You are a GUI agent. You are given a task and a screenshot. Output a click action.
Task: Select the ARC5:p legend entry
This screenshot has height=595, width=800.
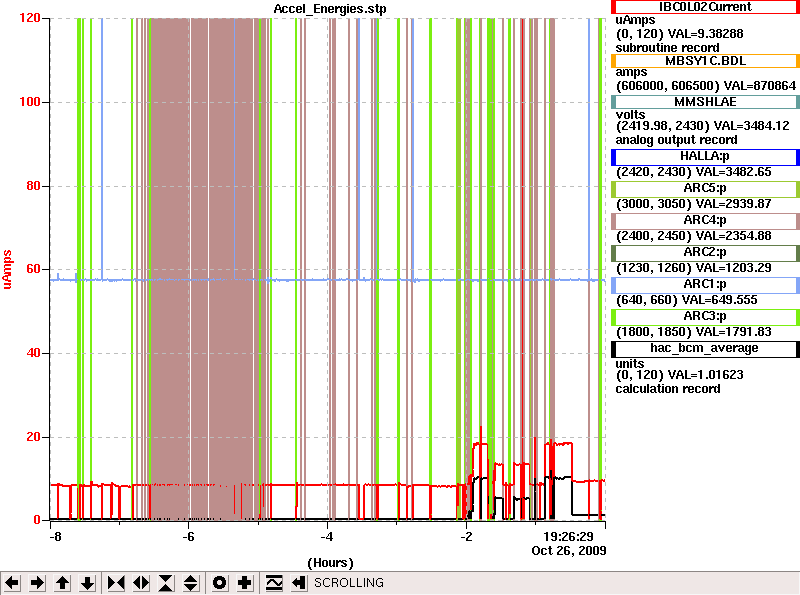click(705, 189)
